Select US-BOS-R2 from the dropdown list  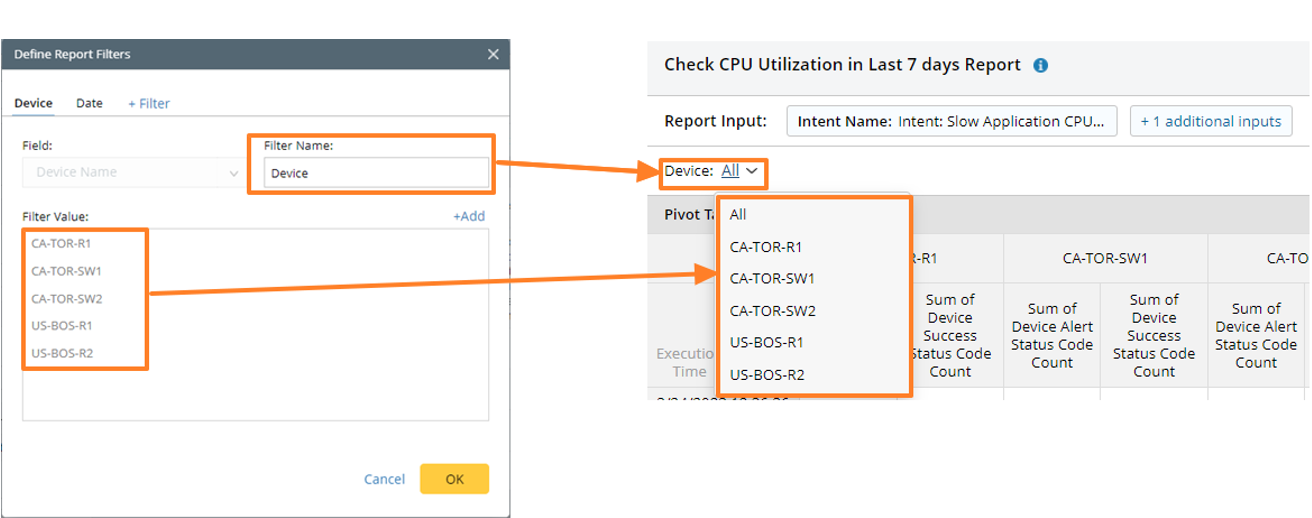pyautogui.click(x=767, y=374)
